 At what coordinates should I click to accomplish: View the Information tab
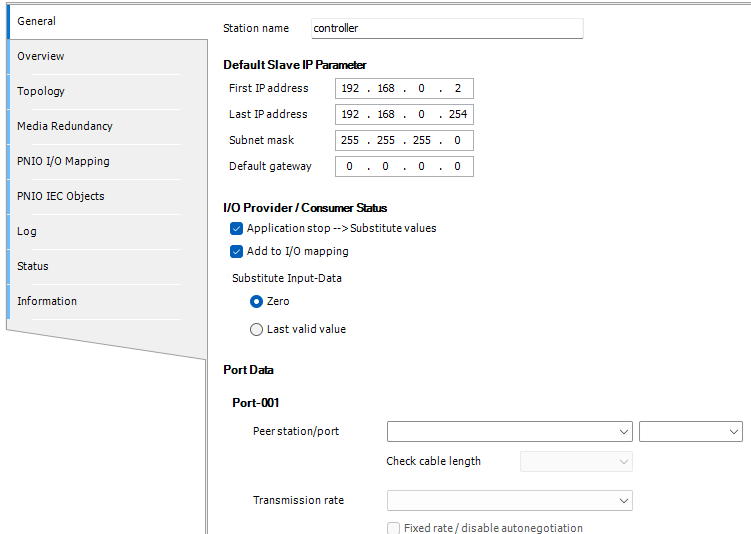pos(47,301)
